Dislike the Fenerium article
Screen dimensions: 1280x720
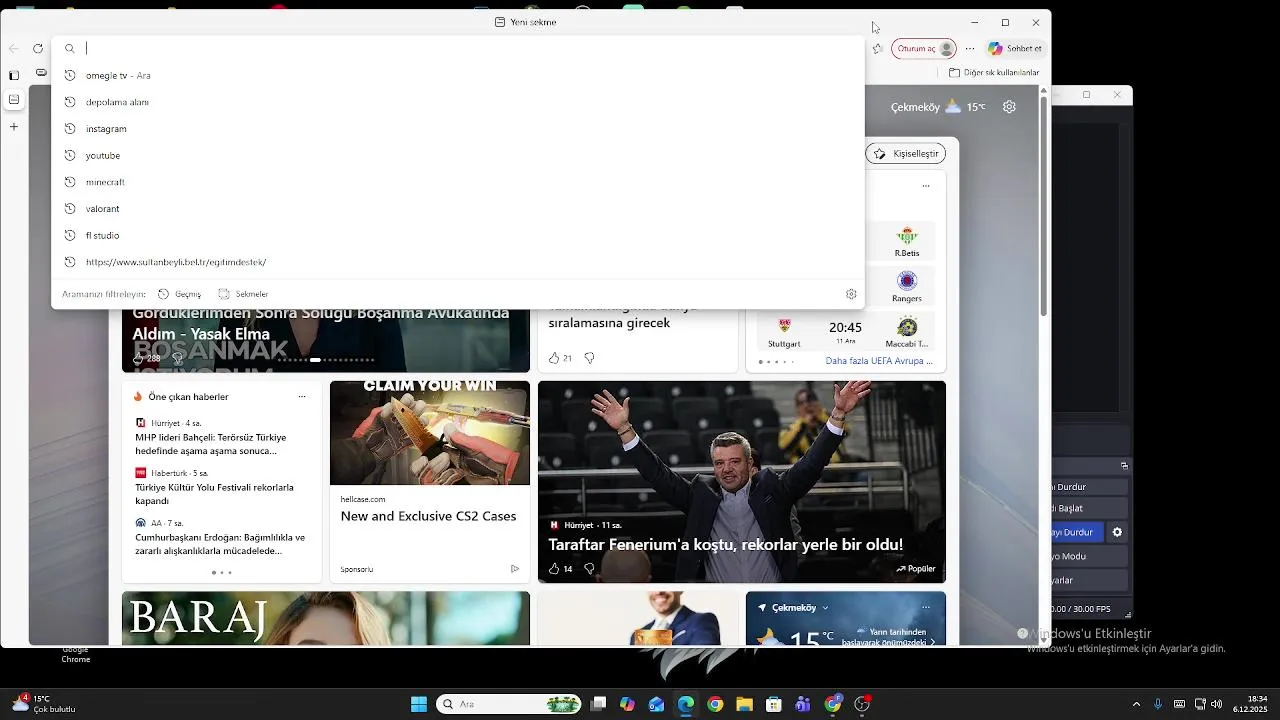[x=589, y=569]
